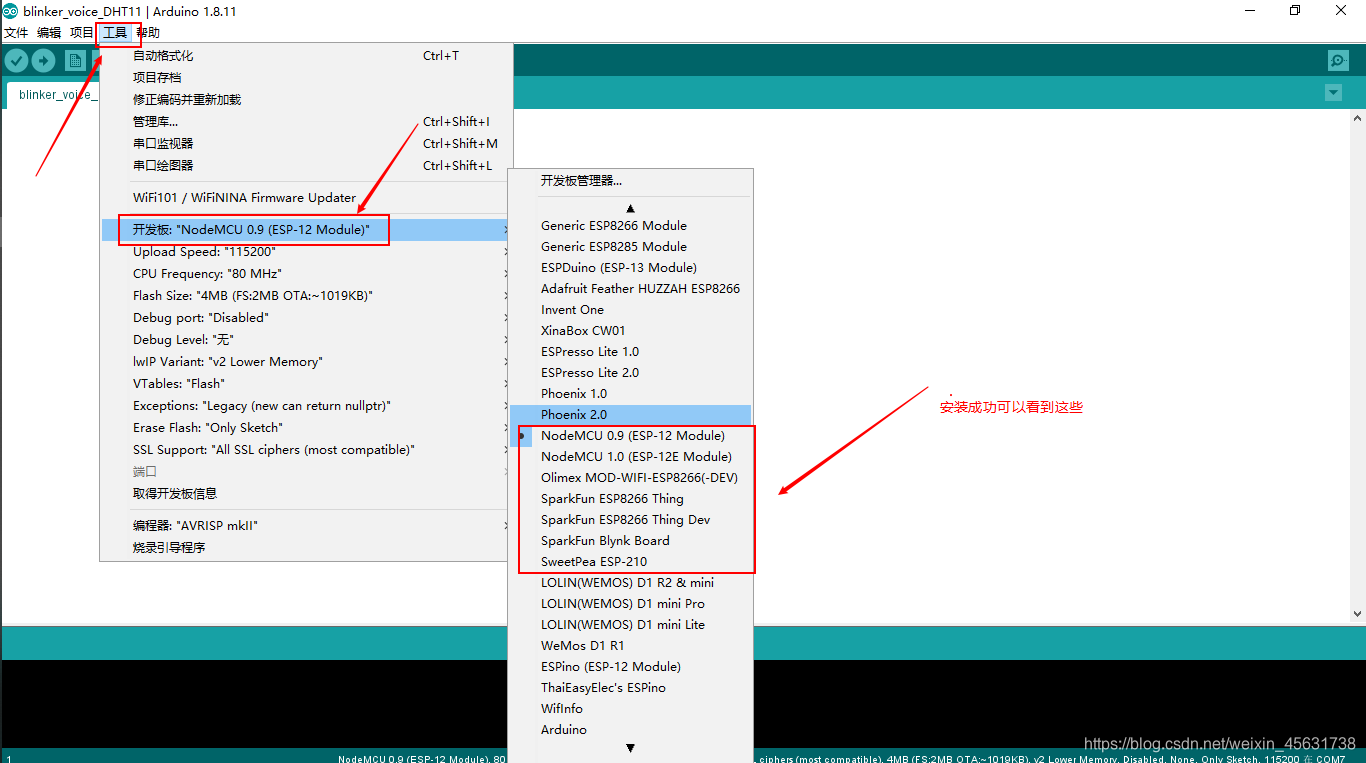Open the editor tab dropdown arrow

pyautogui.click(x=1333, y=92)
